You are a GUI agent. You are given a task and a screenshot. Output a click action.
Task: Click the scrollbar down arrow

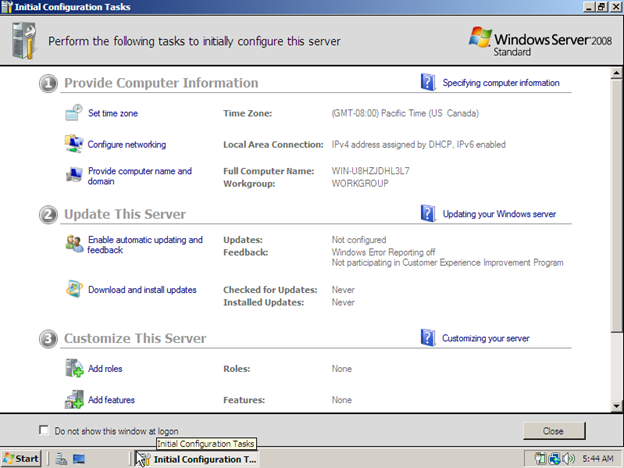(616, 406)
